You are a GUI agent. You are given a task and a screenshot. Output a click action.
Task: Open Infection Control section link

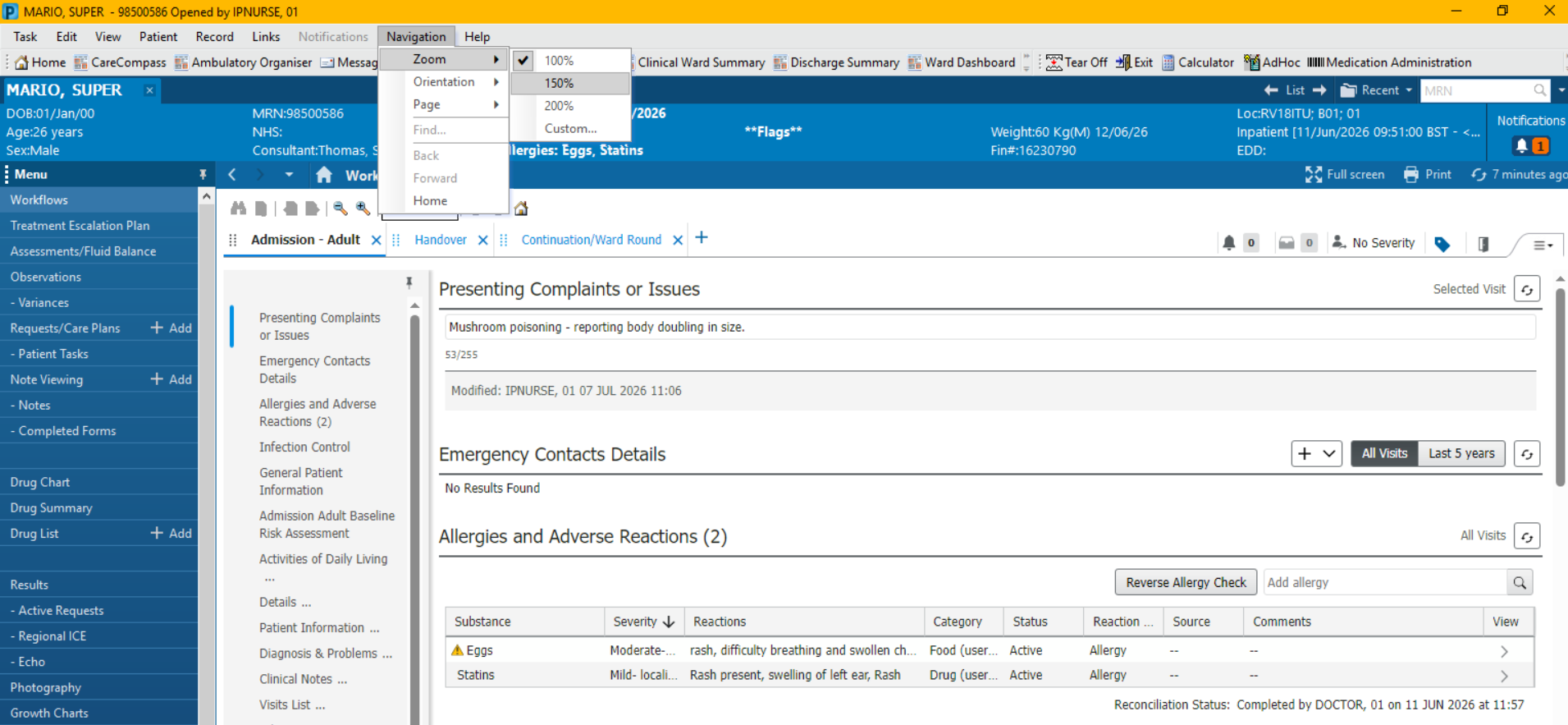[304, 447]
